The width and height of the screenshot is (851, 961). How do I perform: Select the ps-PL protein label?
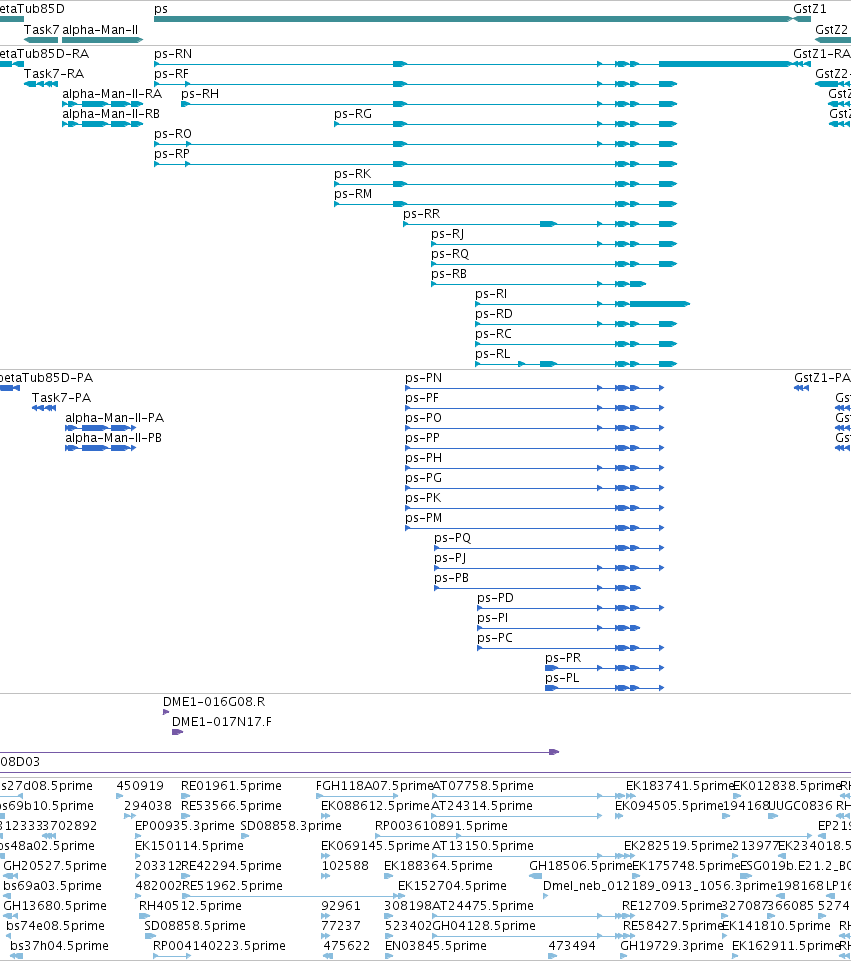pos(562,678)
